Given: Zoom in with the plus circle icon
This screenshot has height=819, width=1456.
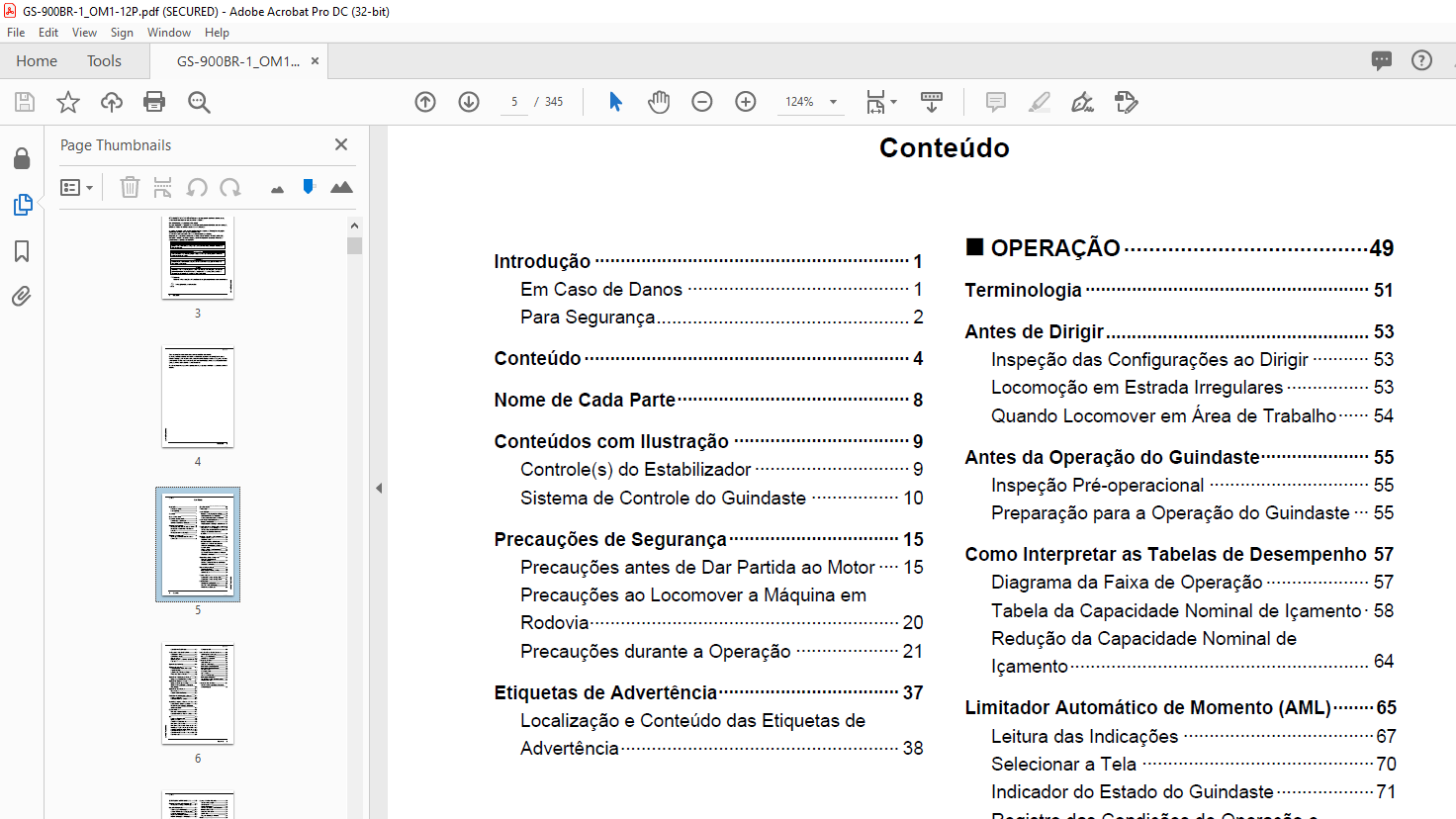Looking at the screenshot, I should click(746, 102).
